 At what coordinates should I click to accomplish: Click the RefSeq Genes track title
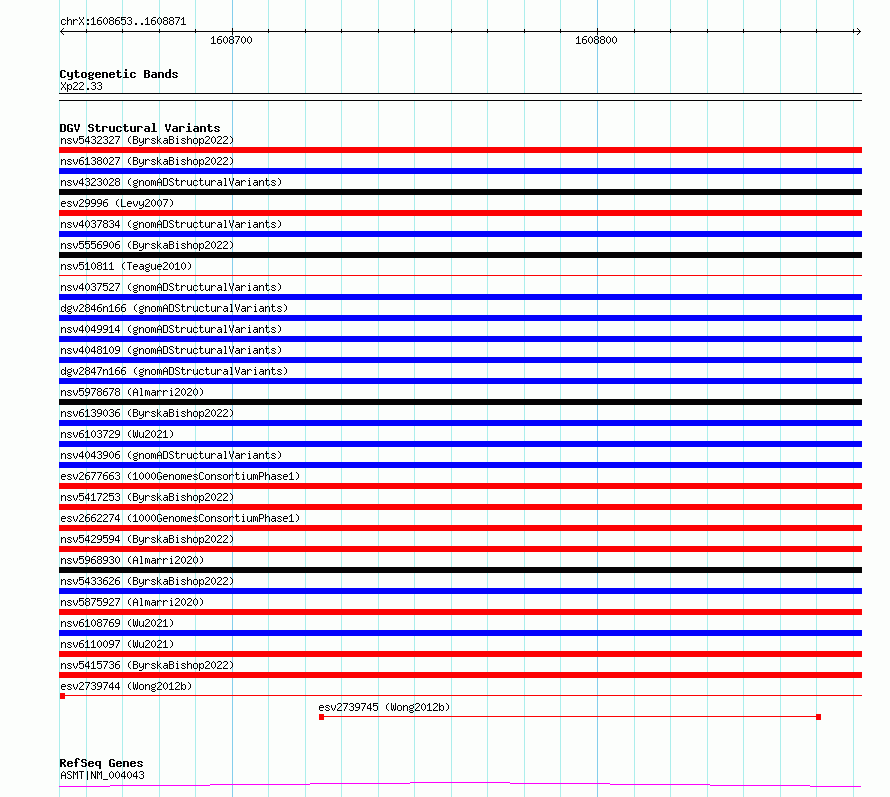click(101, 764)
